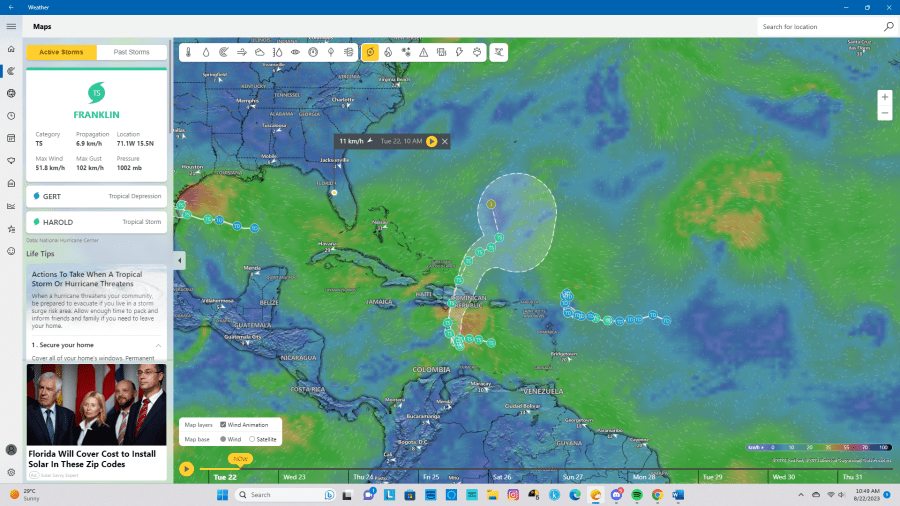Viewport: 900px width, 506px height.
Task: Open Home from the left sidebar
Action: coord(11,49)
